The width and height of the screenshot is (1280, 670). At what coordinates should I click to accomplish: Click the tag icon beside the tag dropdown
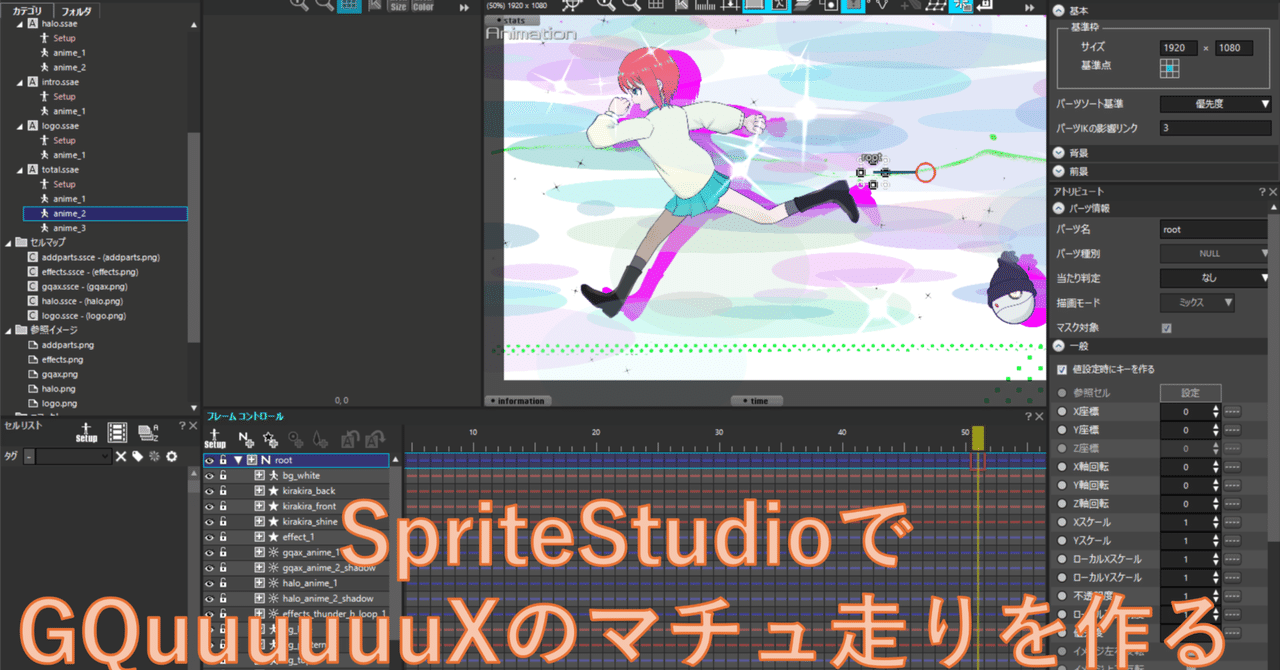[x=138, y=456]
